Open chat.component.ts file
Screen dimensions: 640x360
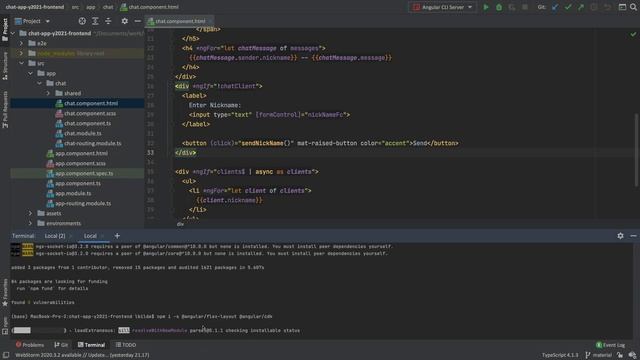[87, 123]
